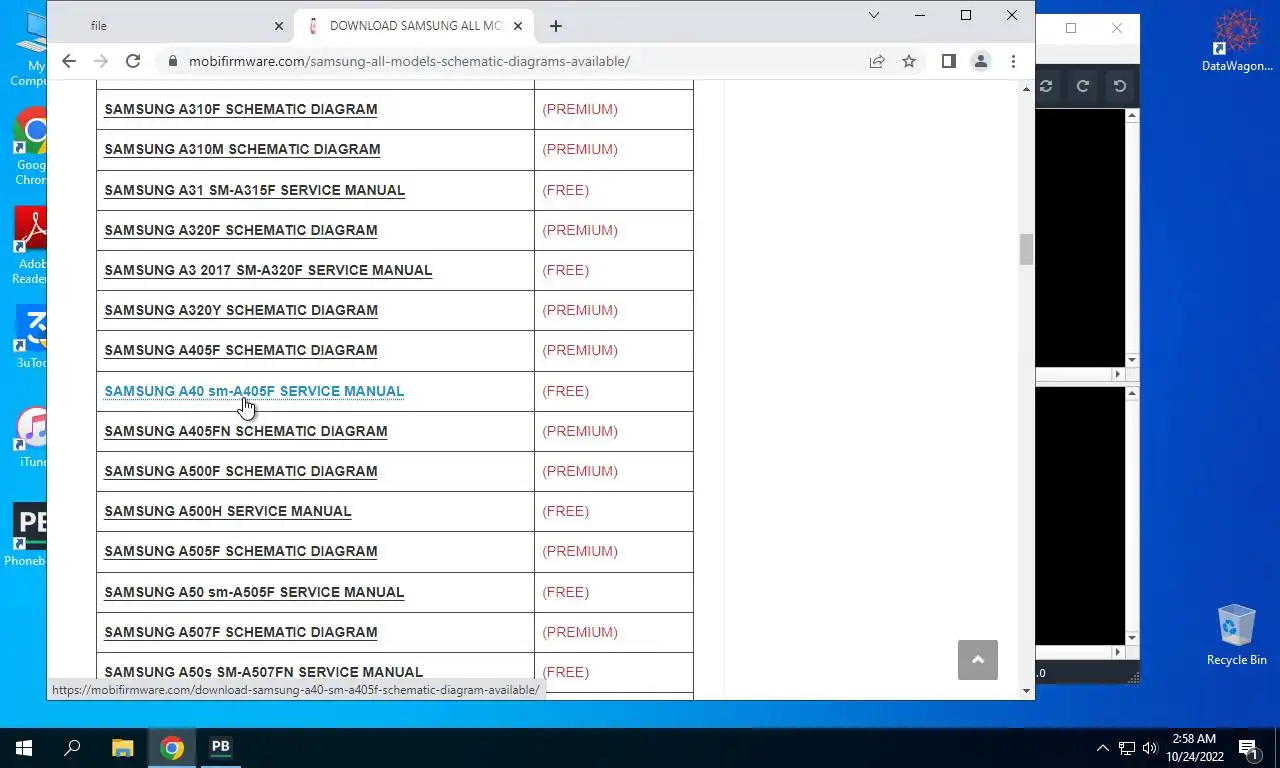Click (FREE) label in the A500H row
The height and width of the screenshot is (768, 1280).
(x=565, y=511)
